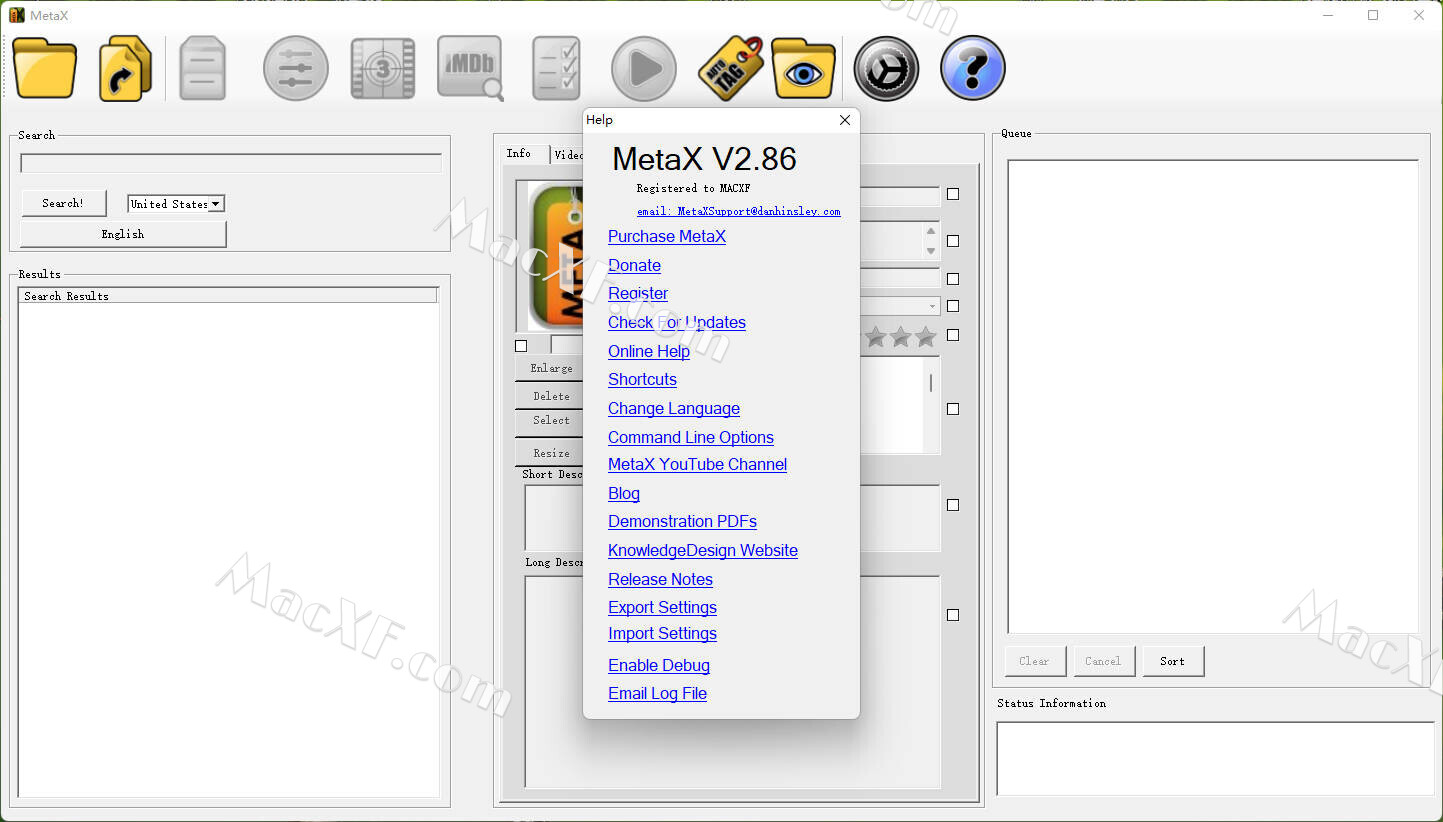Viewport: 1443px width, 822px height.
Task: Open the United States country dropdown
Action: [x=217, y=203]
